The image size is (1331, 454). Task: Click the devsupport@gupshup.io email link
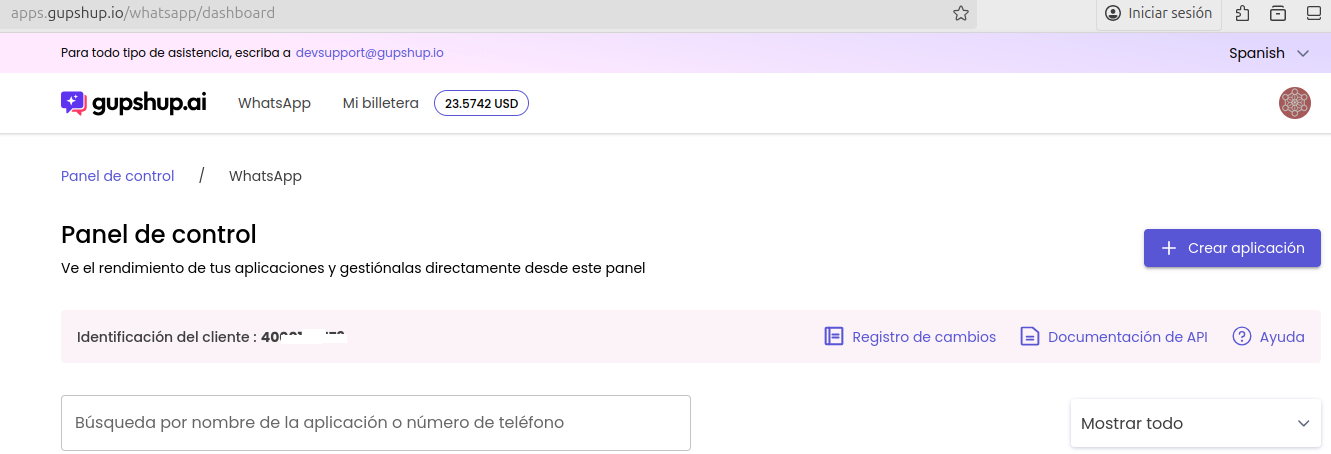[x=369, y=53]
